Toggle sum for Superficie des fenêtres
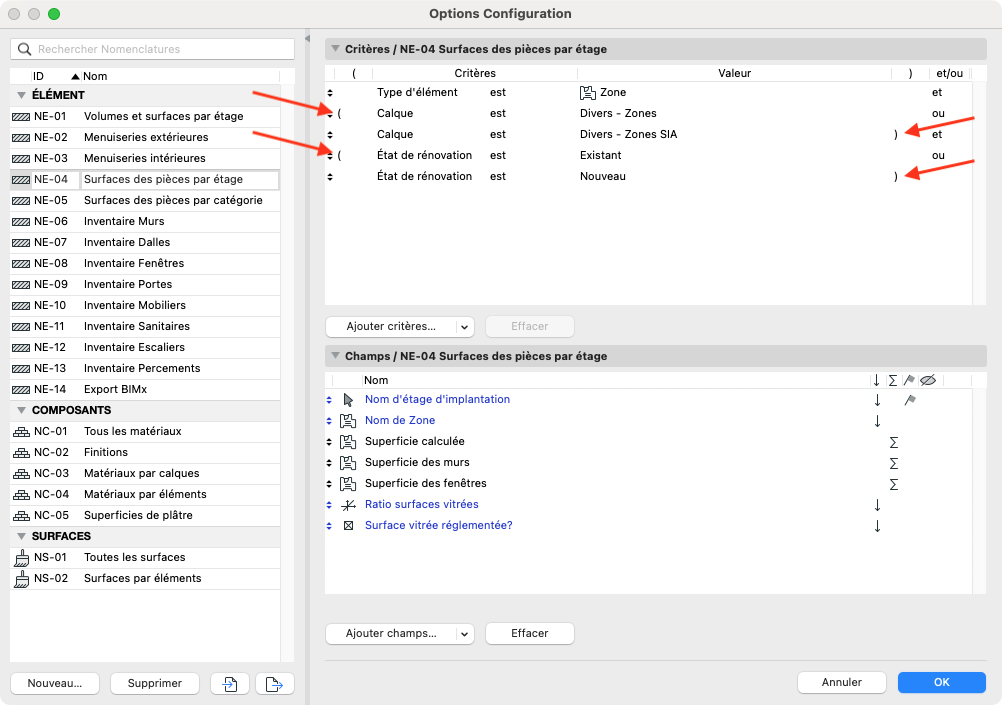The image size is (1002, 705). (x=893, y=484)
